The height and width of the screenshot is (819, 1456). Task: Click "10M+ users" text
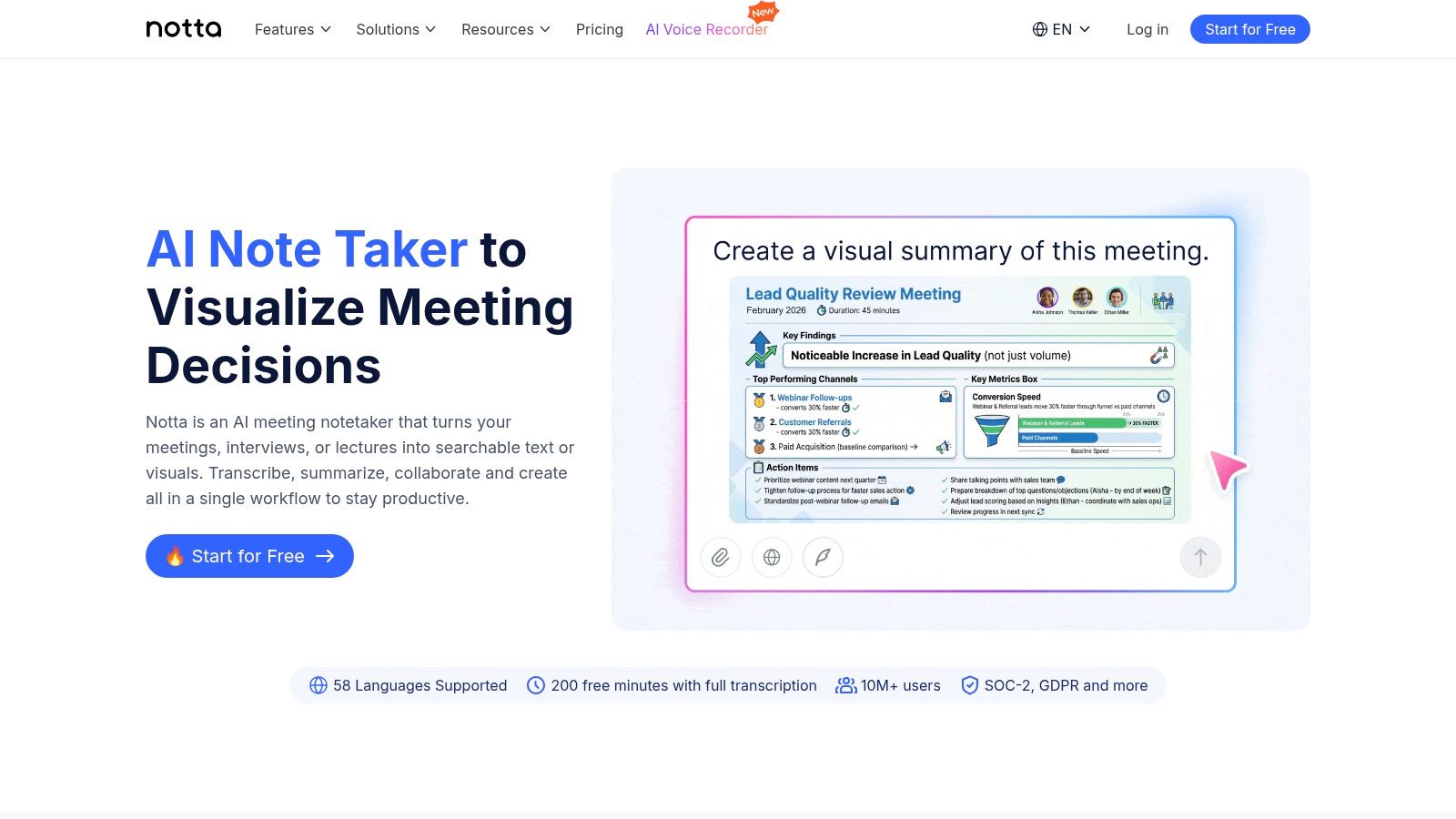pos(901,685)
